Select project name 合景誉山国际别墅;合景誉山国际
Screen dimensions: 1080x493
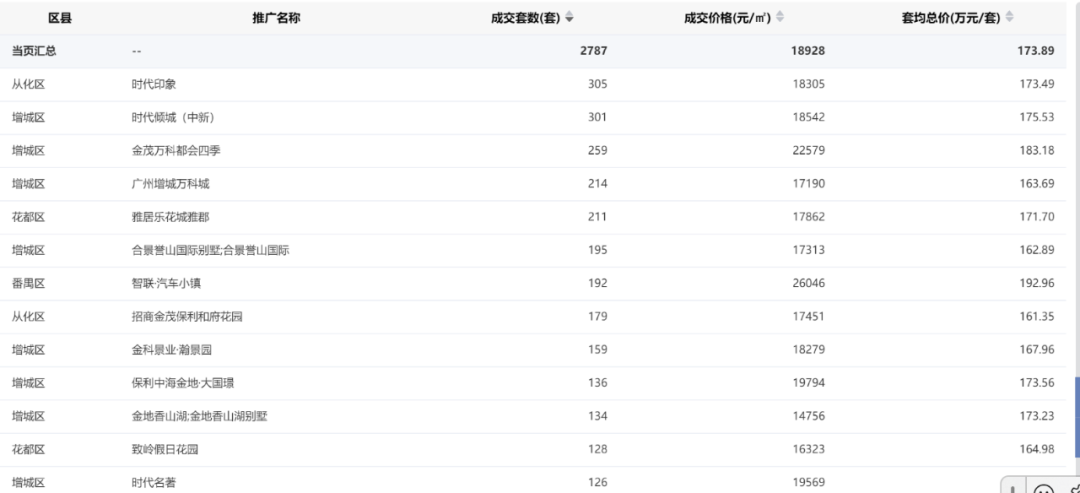click(211, 250)
